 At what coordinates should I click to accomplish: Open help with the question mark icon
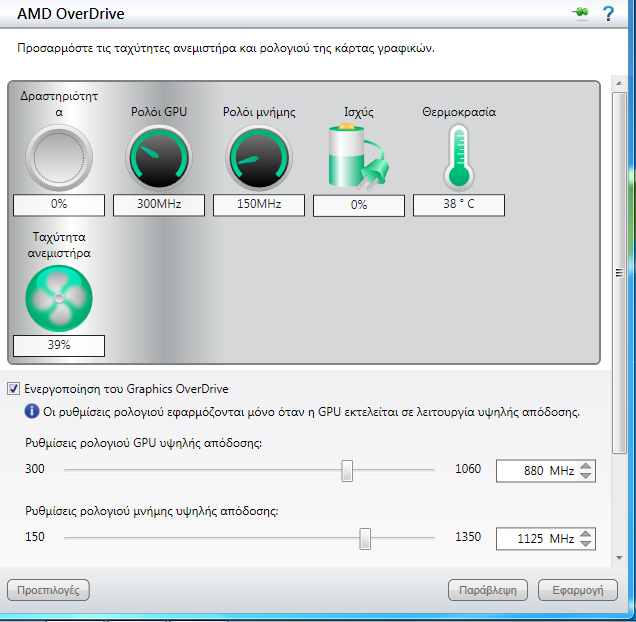pyautogui.click(x=608, y=13)
